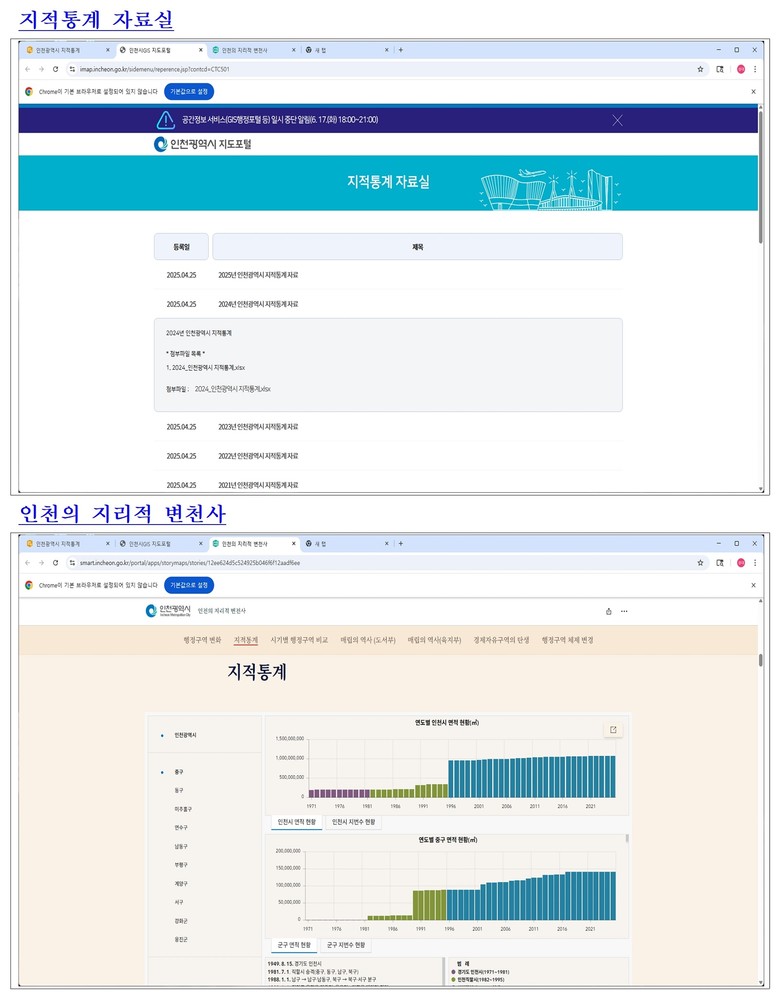The image size is (780, 998).
Task: Select 중구 in the district list
Action: pyautogui.click(x=178, y=772)
